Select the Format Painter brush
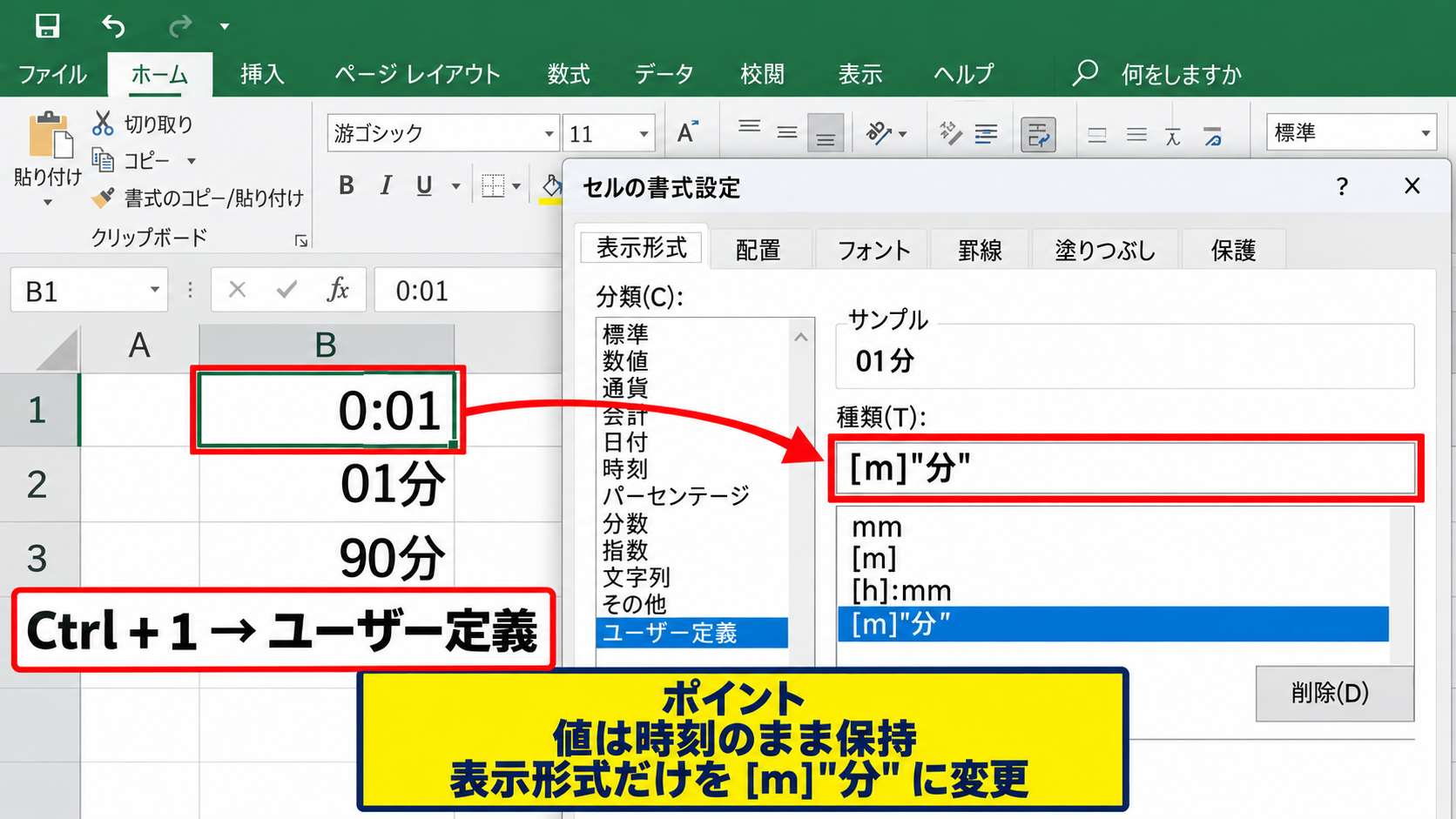Viewport: 1456px width, 819px height. point(103,198)
